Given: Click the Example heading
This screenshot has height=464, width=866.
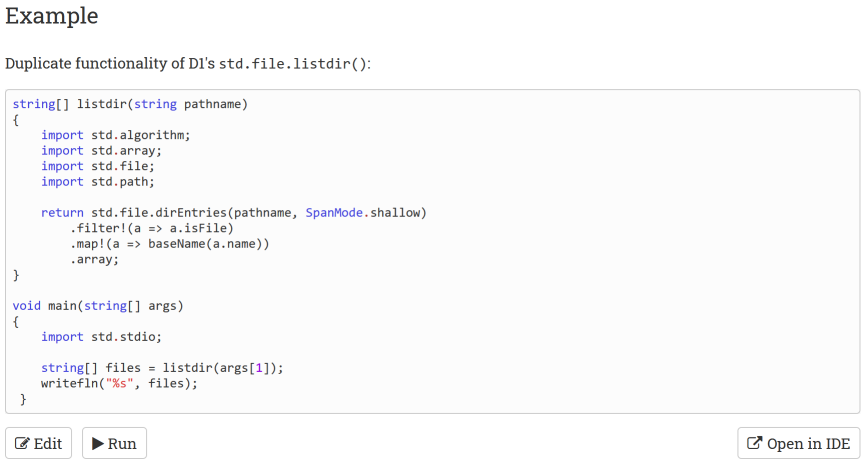Looking at the screenshot, I should (x=52, y=16).
